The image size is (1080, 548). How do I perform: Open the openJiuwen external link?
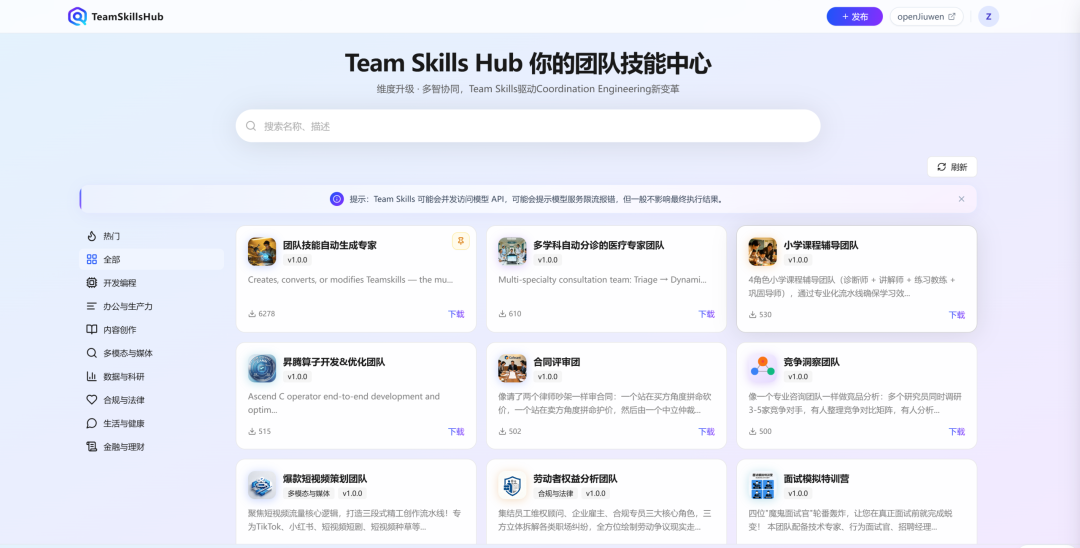926,17
